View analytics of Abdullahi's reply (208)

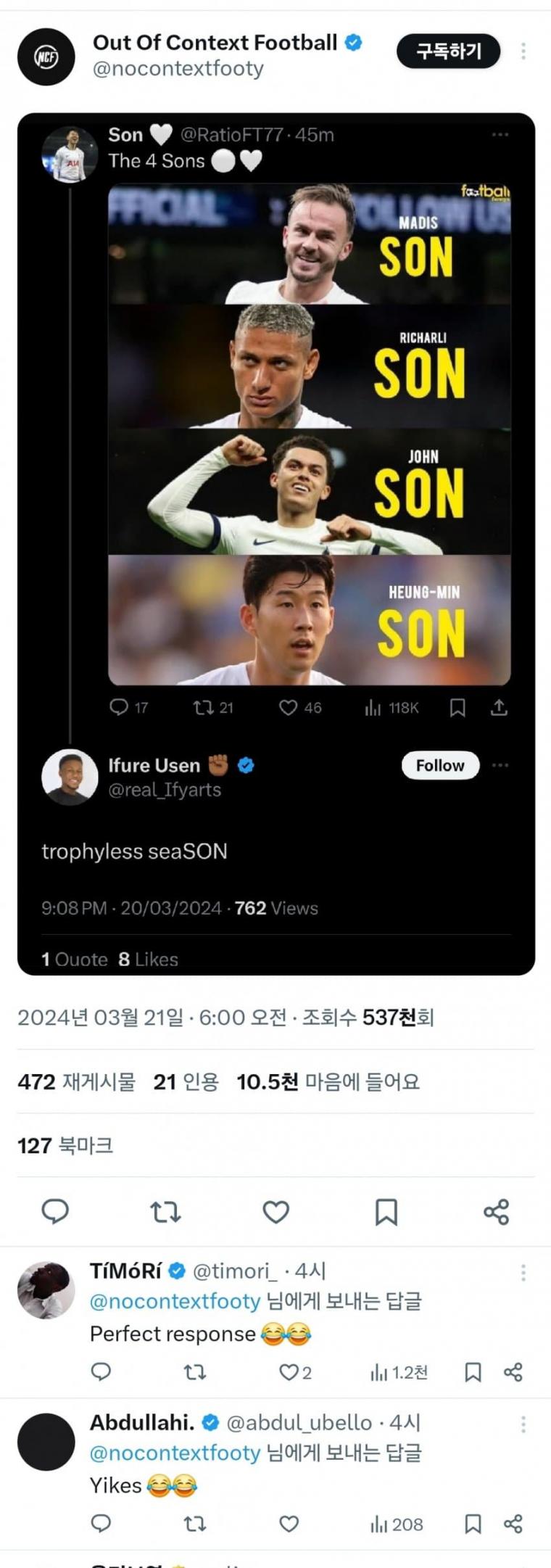397,1524
